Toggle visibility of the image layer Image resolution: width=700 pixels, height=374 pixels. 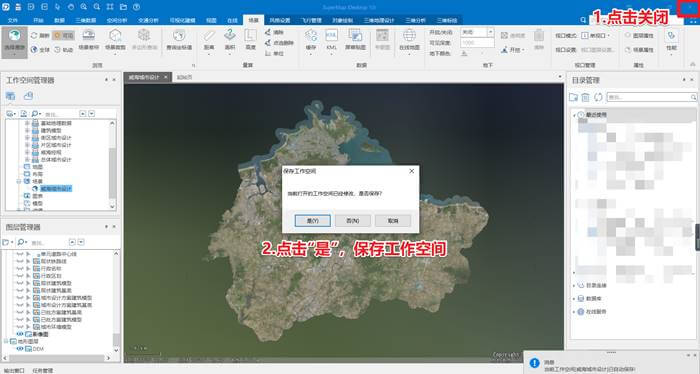point(20,334)
